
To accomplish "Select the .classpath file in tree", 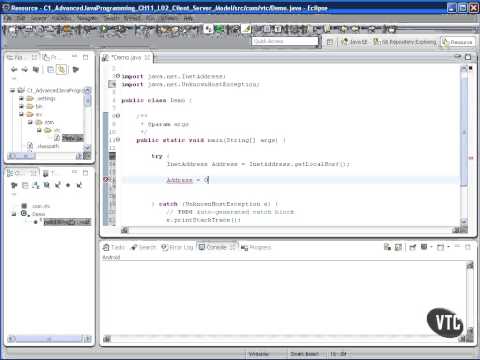I will pyautogui.click(x=43, y=146).
